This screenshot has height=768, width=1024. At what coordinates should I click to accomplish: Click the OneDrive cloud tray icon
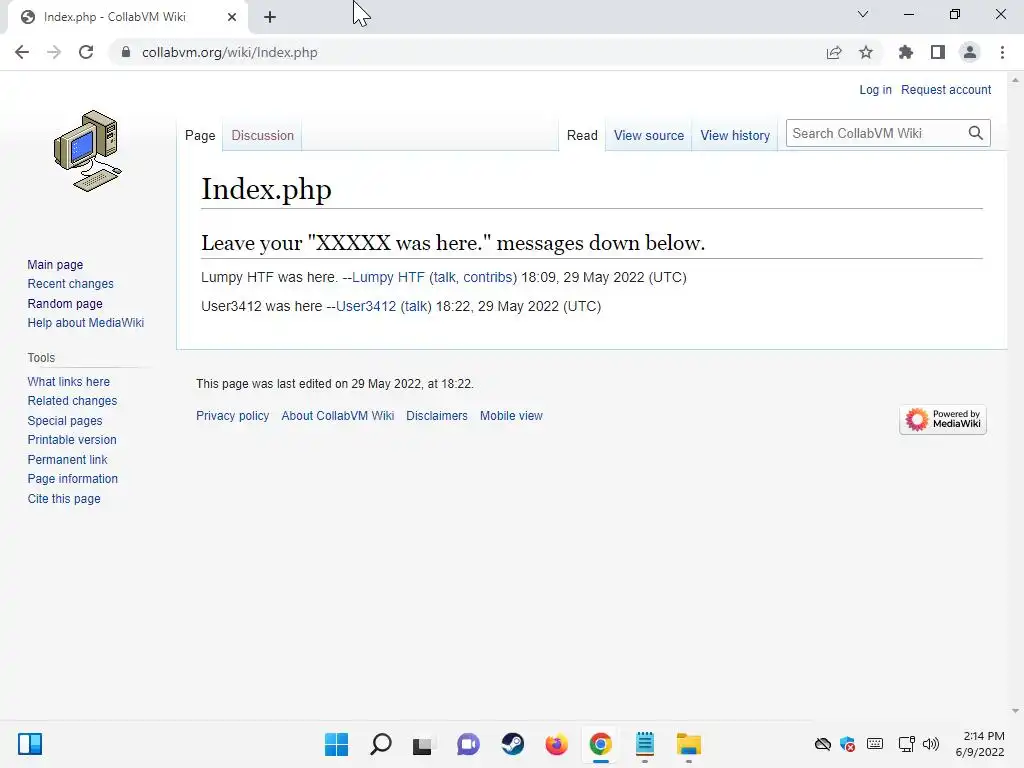point(823,744)
